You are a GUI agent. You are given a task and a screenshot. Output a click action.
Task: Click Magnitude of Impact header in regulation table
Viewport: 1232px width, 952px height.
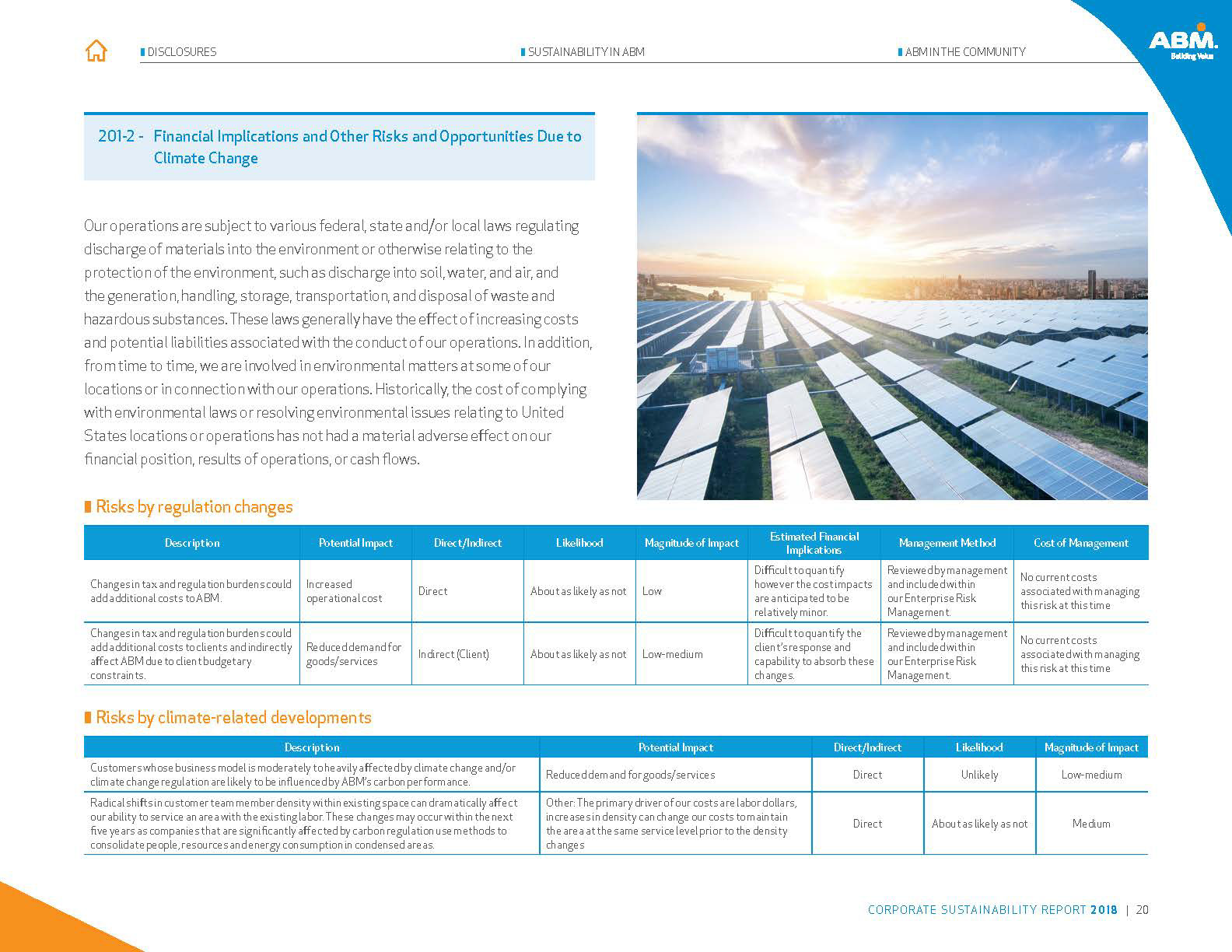pos(691,543)
